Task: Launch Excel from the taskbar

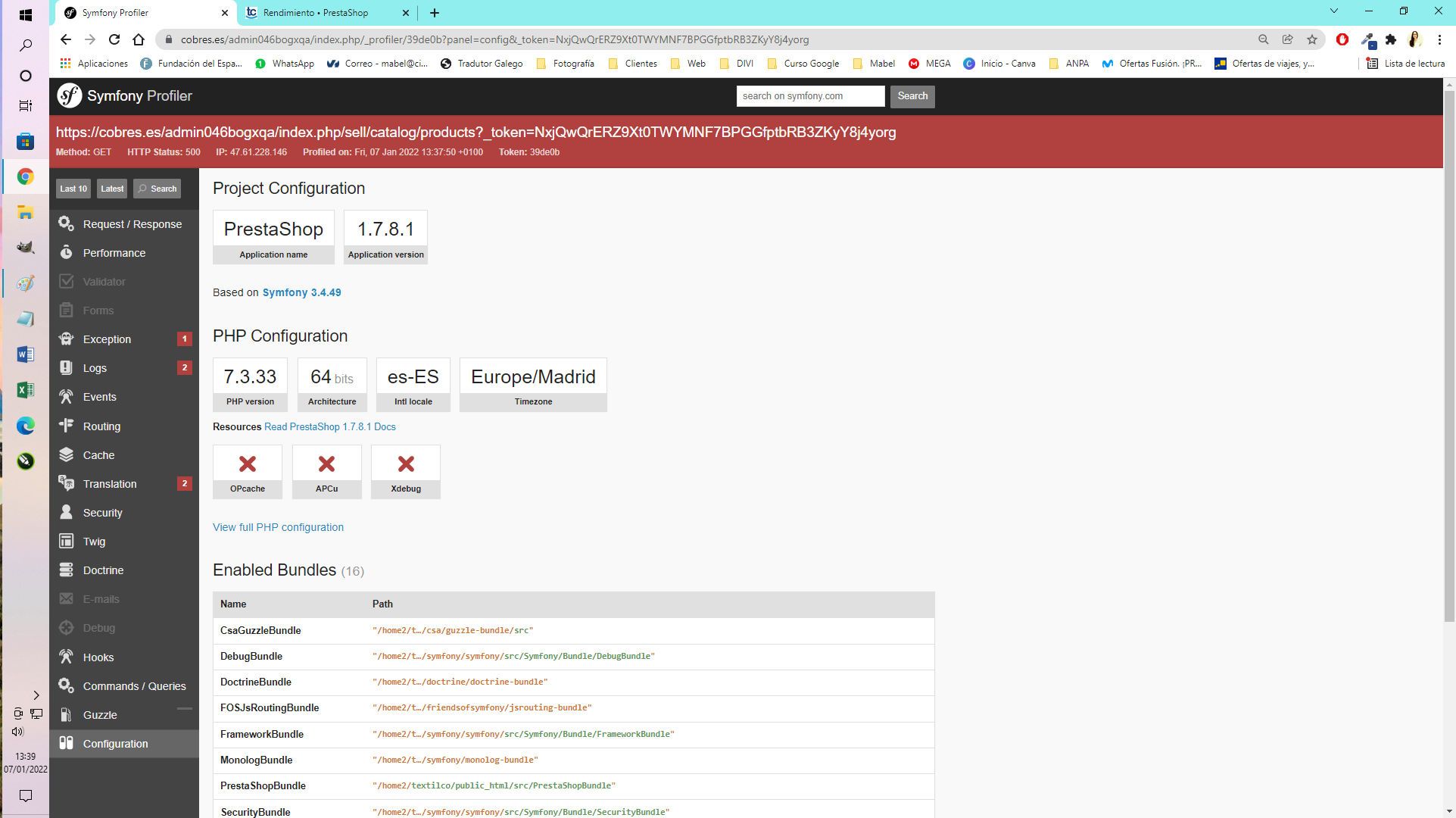Action: (25, 390)
